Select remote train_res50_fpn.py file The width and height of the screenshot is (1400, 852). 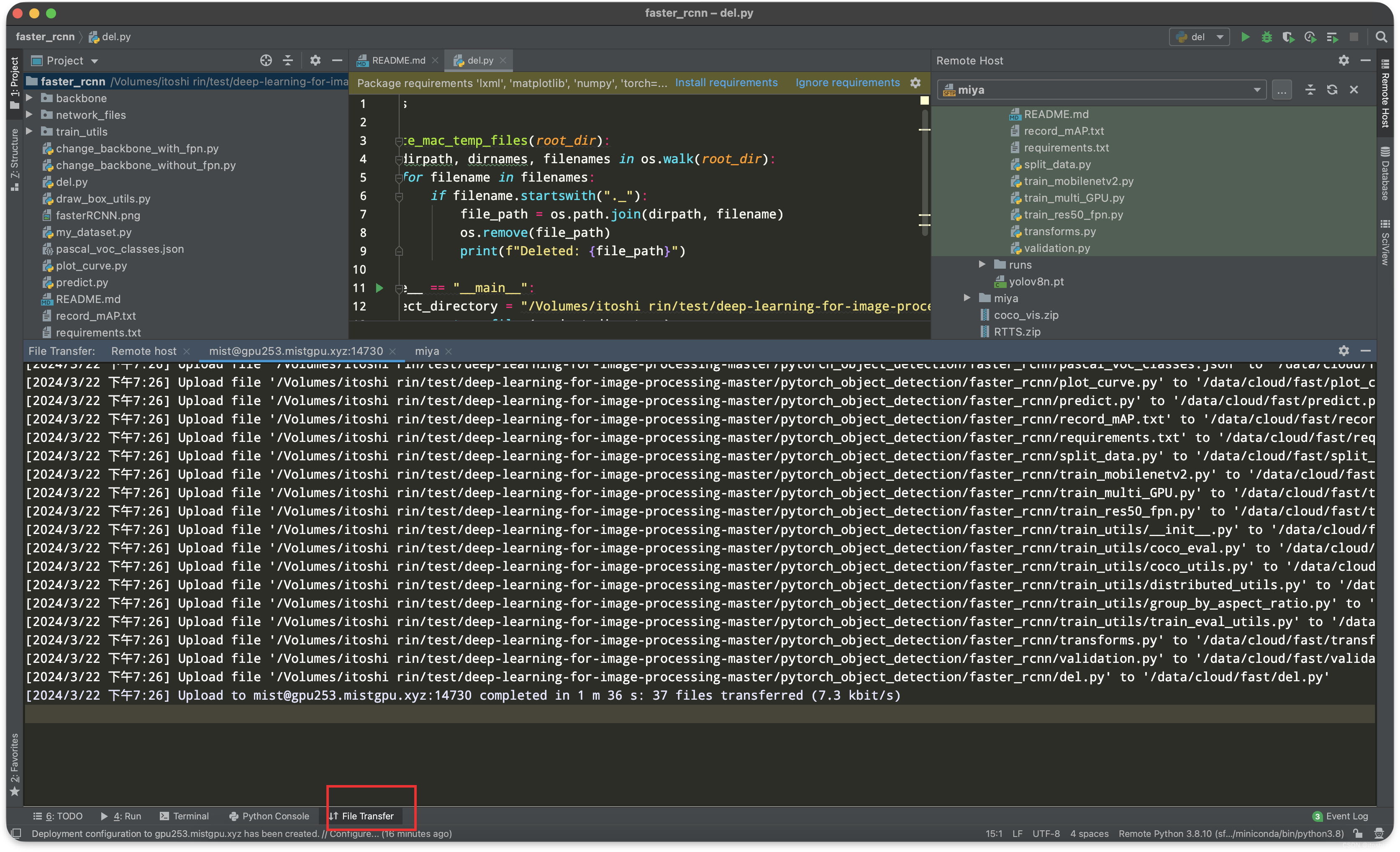(1073, 214)
